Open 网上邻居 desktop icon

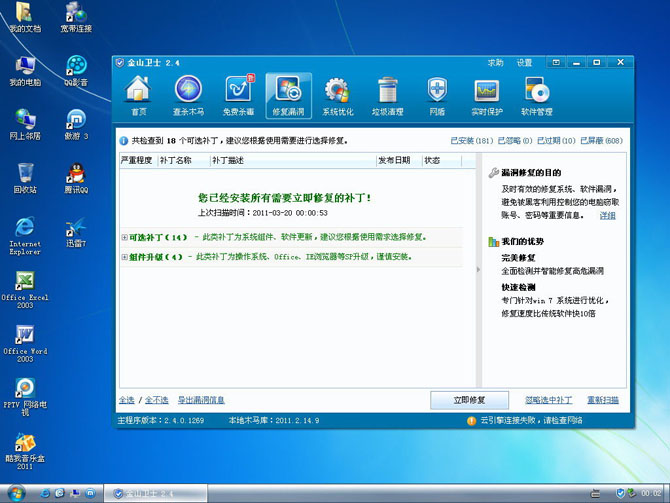(25, 125)
